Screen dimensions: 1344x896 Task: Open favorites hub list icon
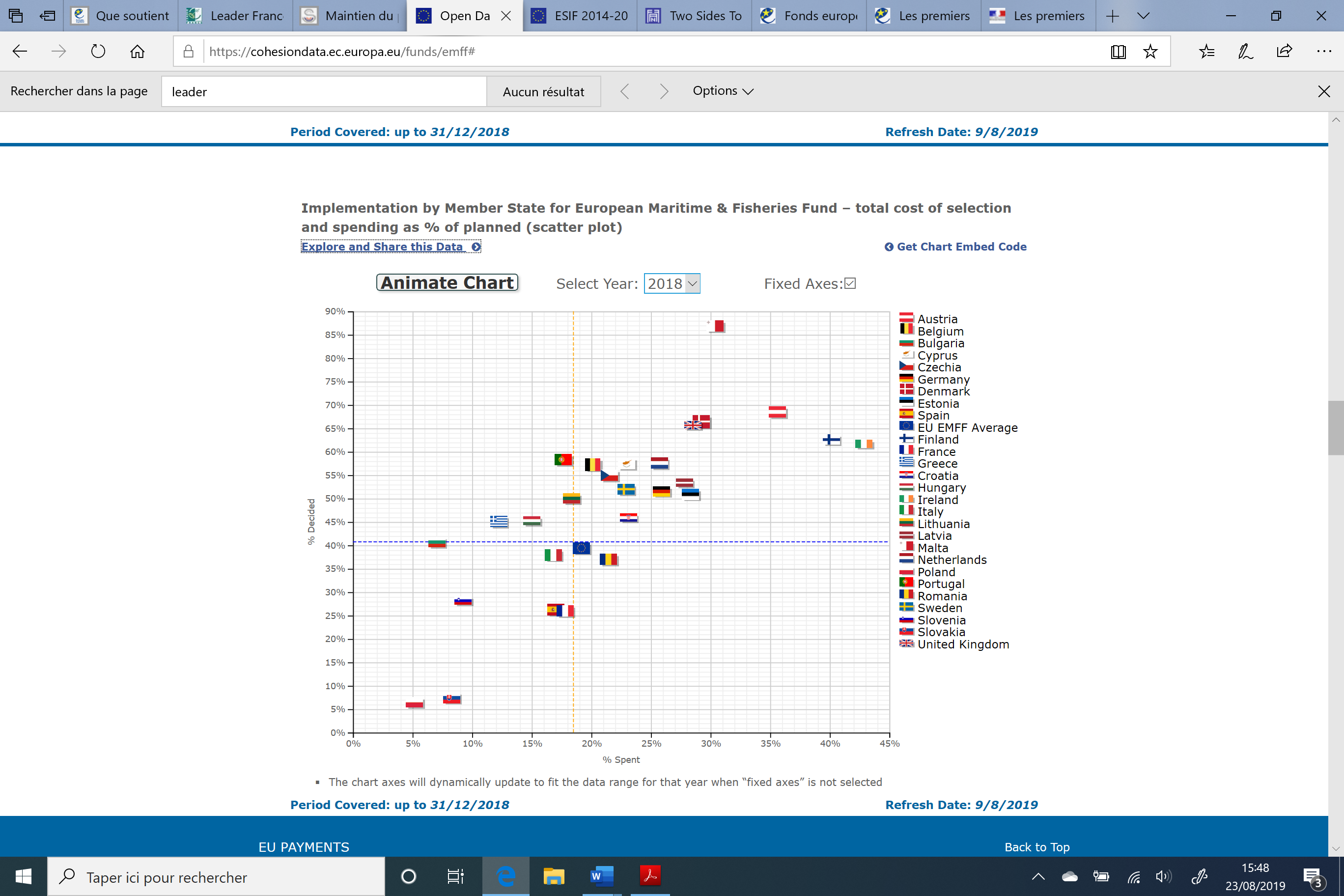point(1206,52)
